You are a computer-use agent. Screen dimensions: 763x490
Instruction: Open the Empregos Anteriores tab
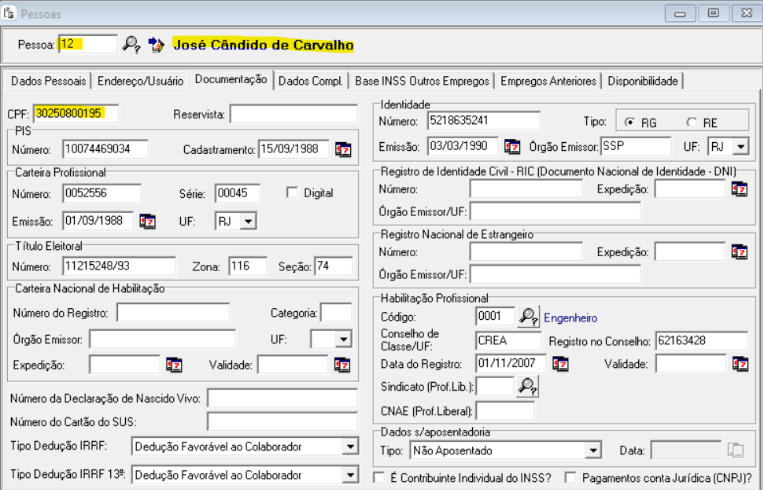click(x=548, y=80)
